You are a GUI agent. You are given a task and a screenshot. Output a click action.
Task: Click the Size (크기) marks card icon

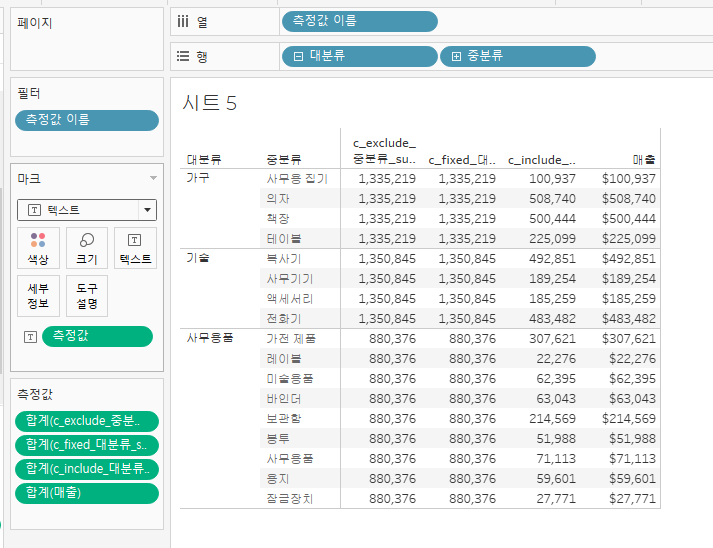[87, 248]
